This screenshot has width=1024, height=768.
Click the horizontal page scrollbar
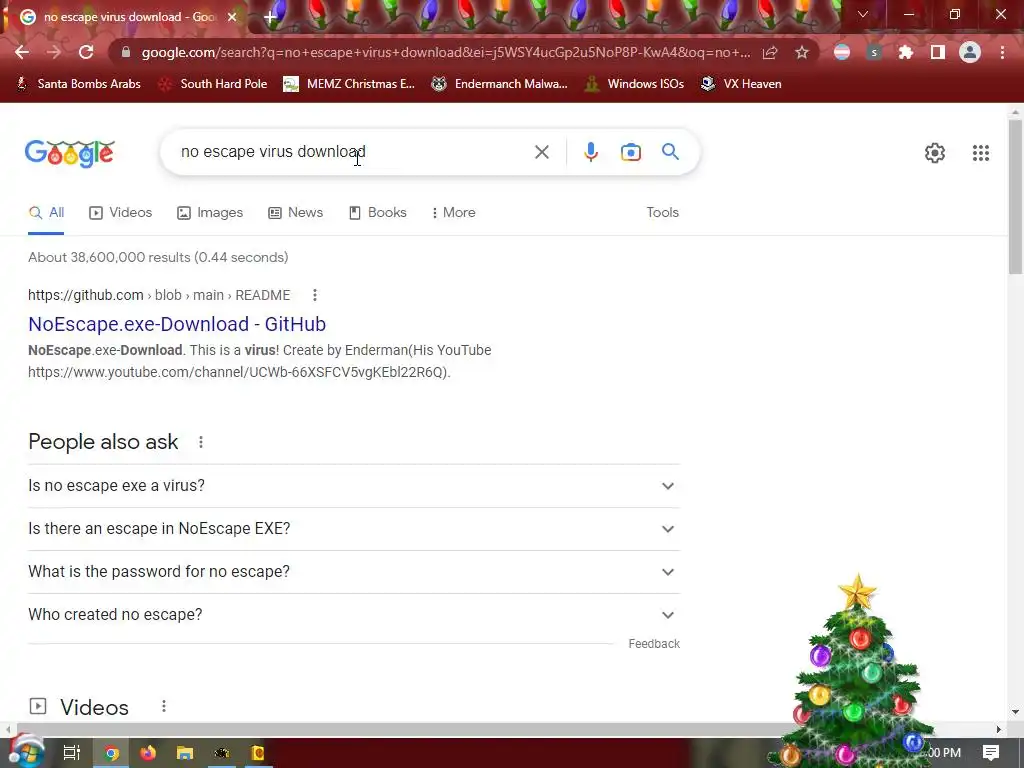[405, 729]
